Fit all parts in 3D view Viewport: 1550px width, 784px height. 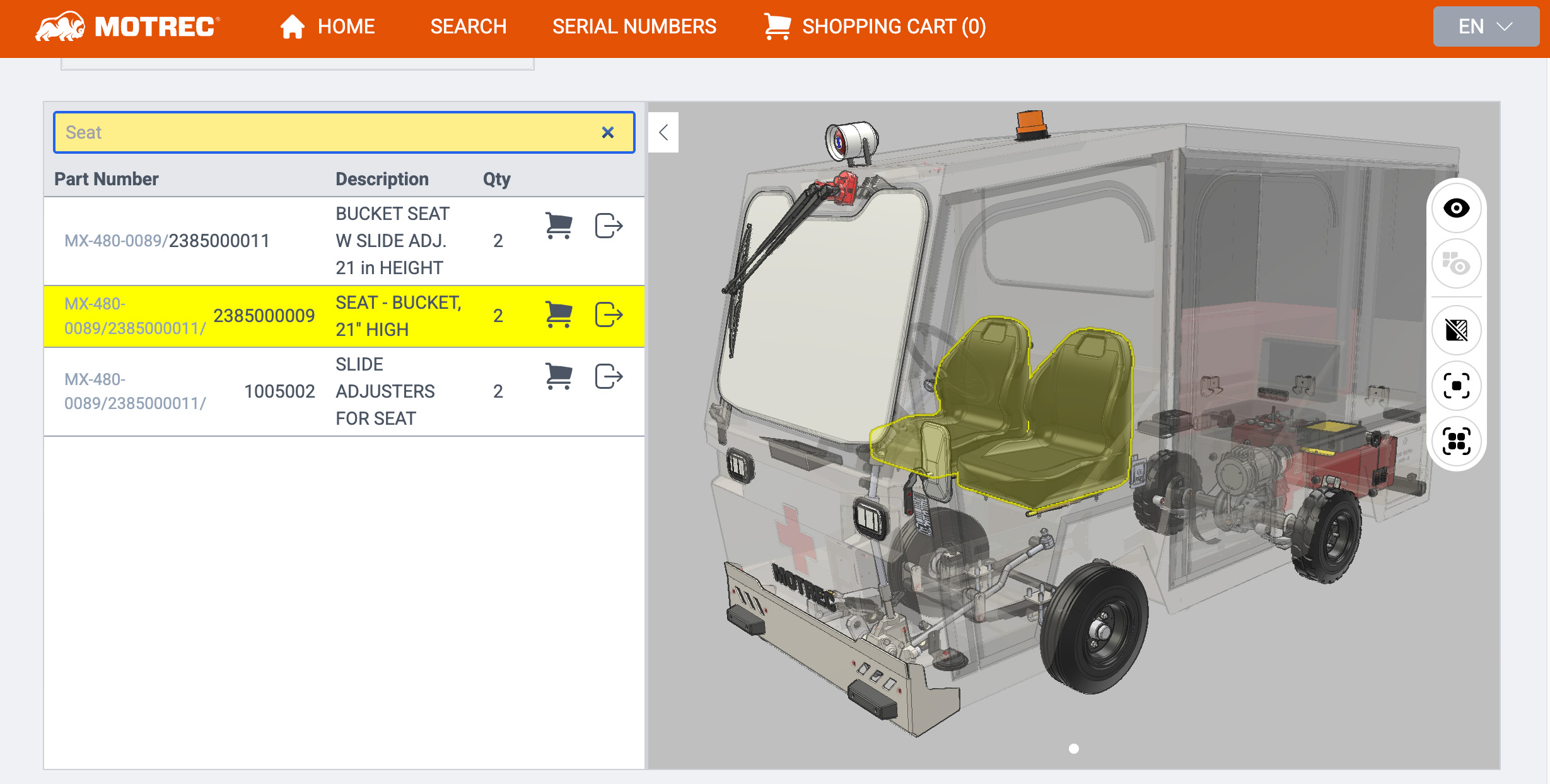coord(1456,441)
